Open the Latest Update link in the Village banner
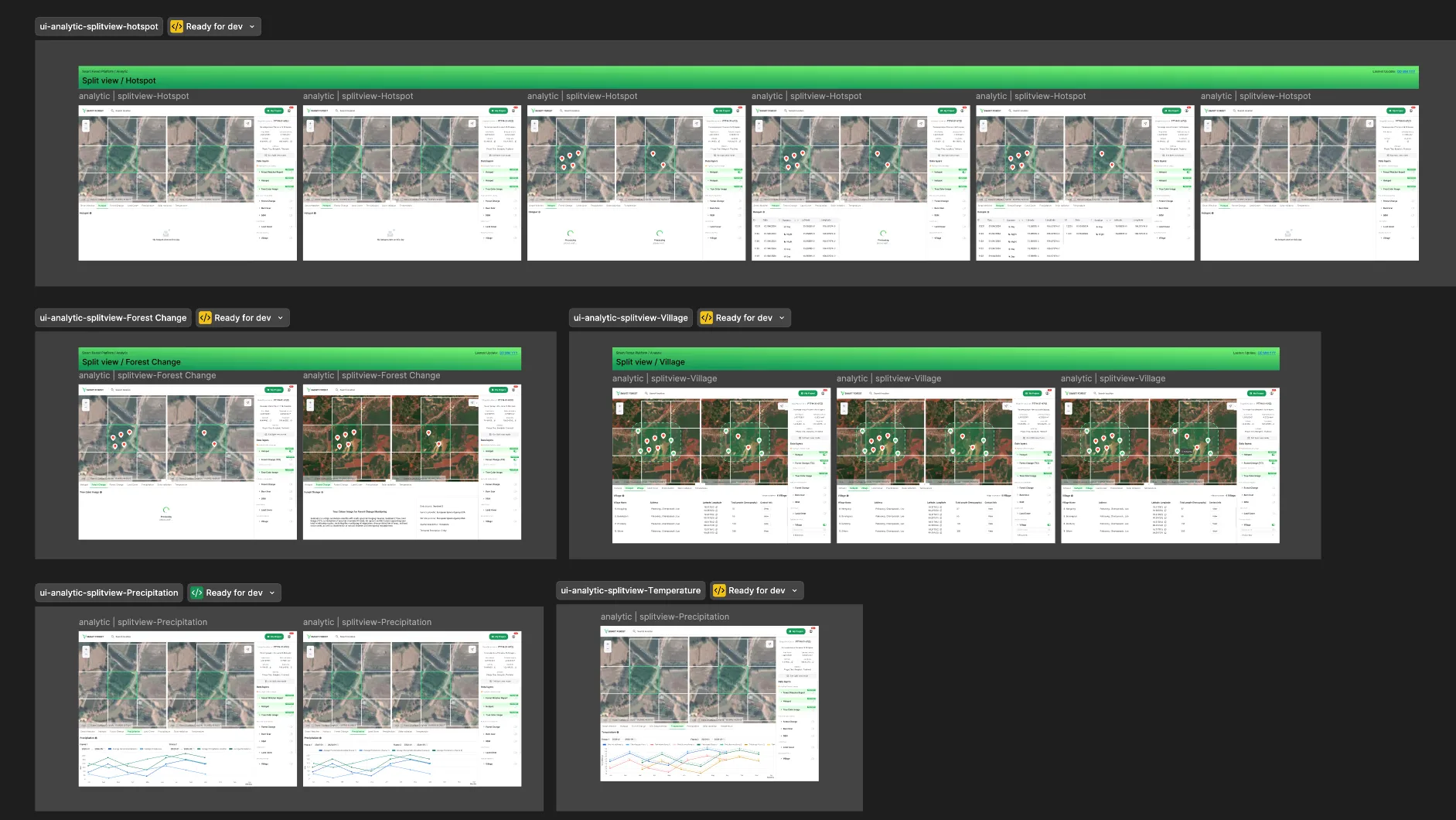Viewport: 1456px width, 820px height. (x=1266, y=353)
